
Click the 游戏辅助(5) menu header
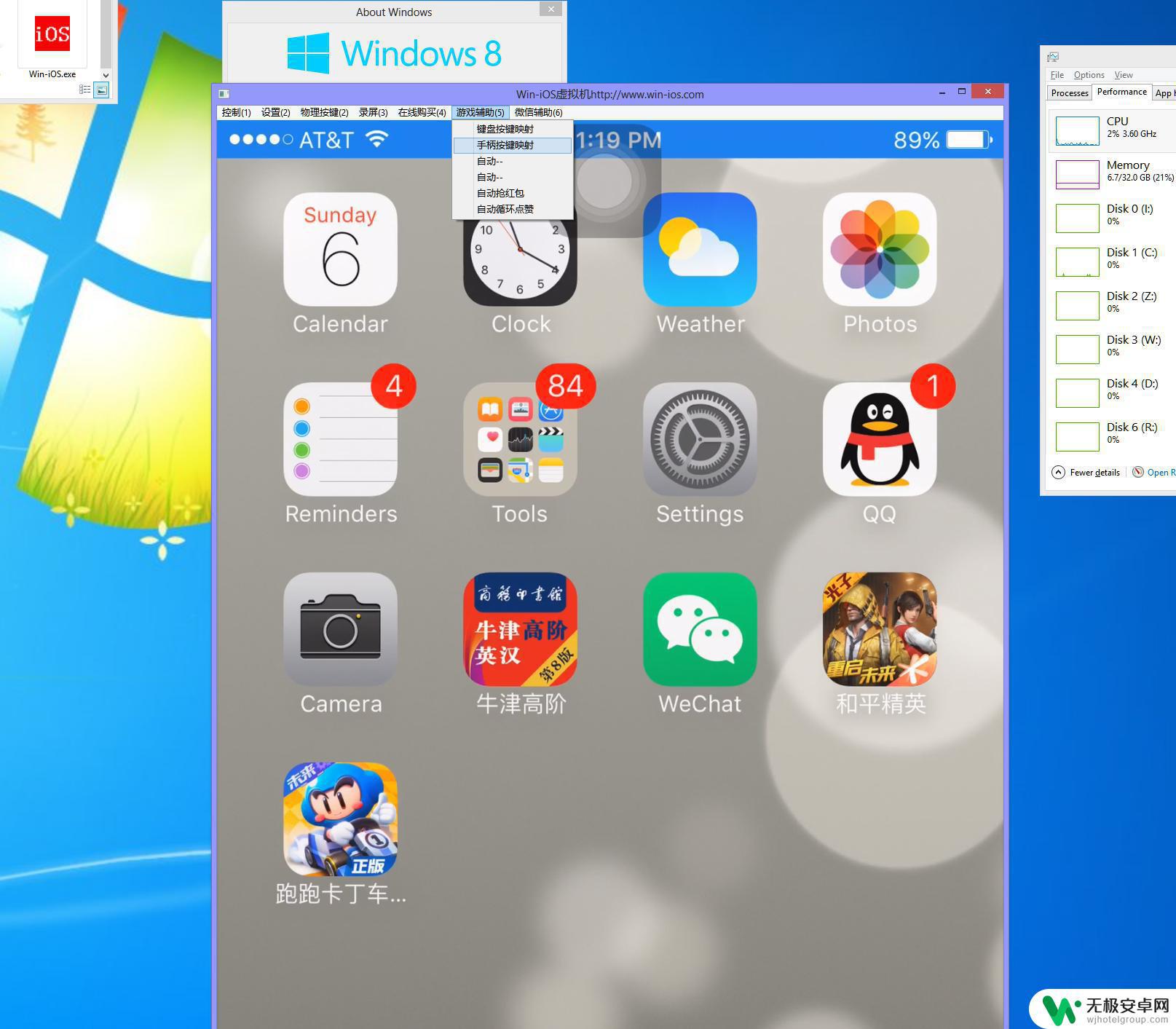click(x=480, y=112)
